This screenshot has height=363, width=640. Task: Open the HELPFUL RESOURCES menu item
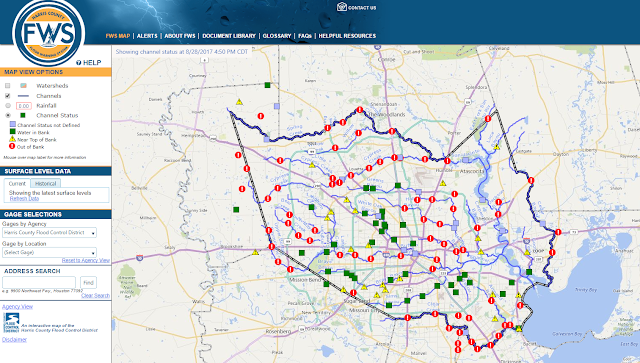coord(347,36)
